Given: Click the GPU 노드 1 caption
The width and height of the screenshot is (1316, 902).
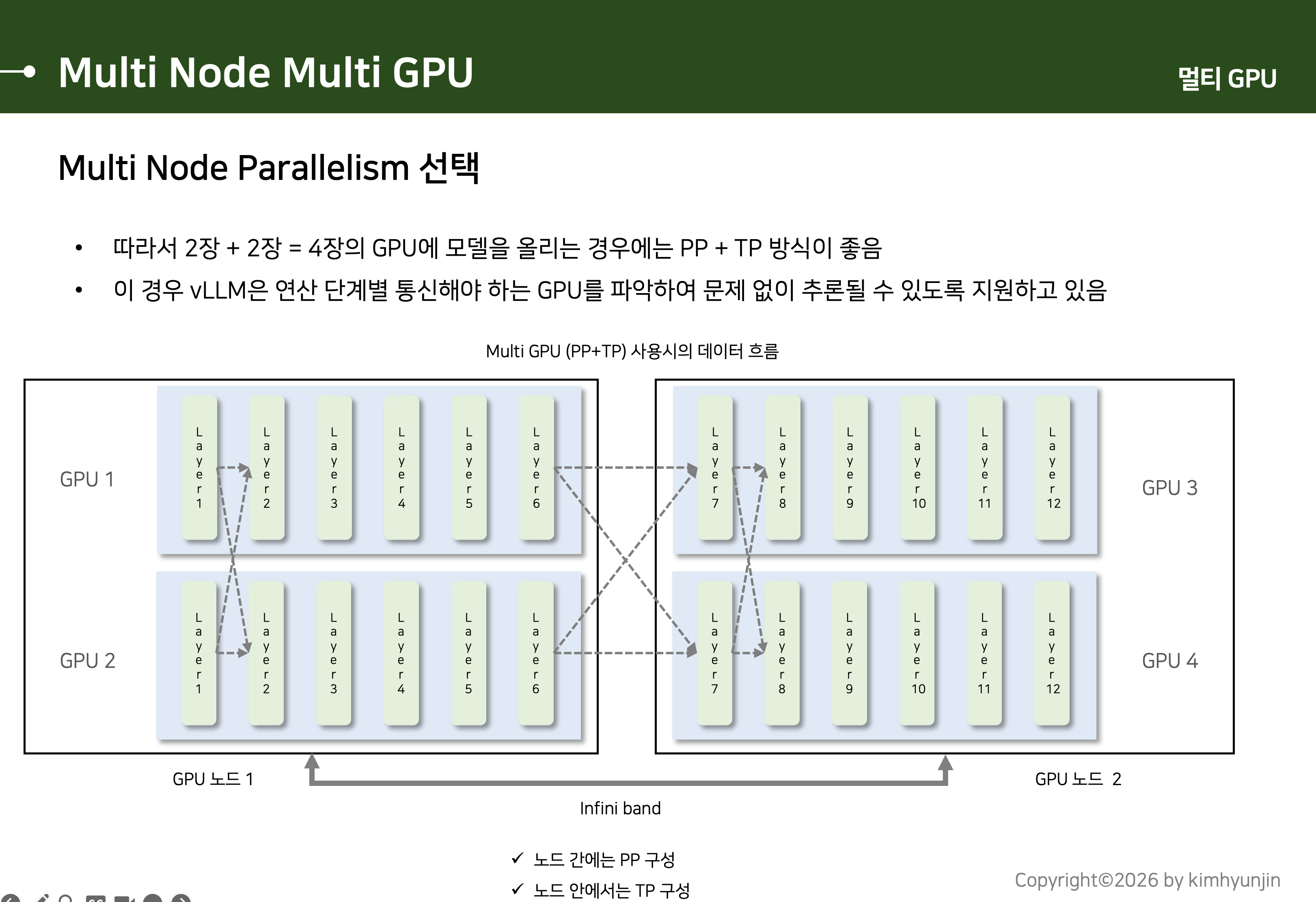Looking at the screenshot, I should click(213, 779).
